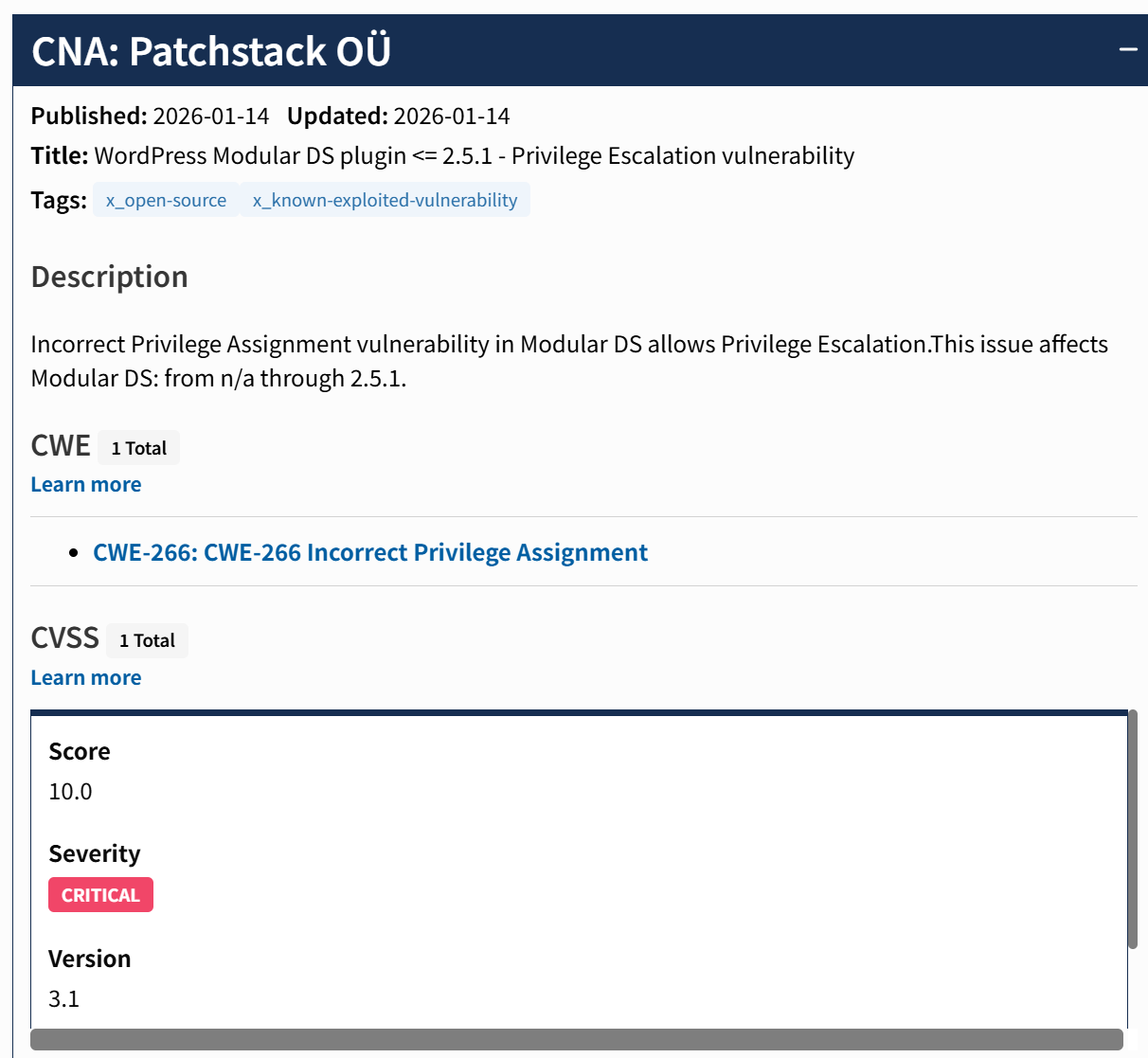Image resolution: width=1148 pixels, height=1058 pixels.
Task: Click the vertical scrollbar of CVSS box
Action: tap(1132, 829)
